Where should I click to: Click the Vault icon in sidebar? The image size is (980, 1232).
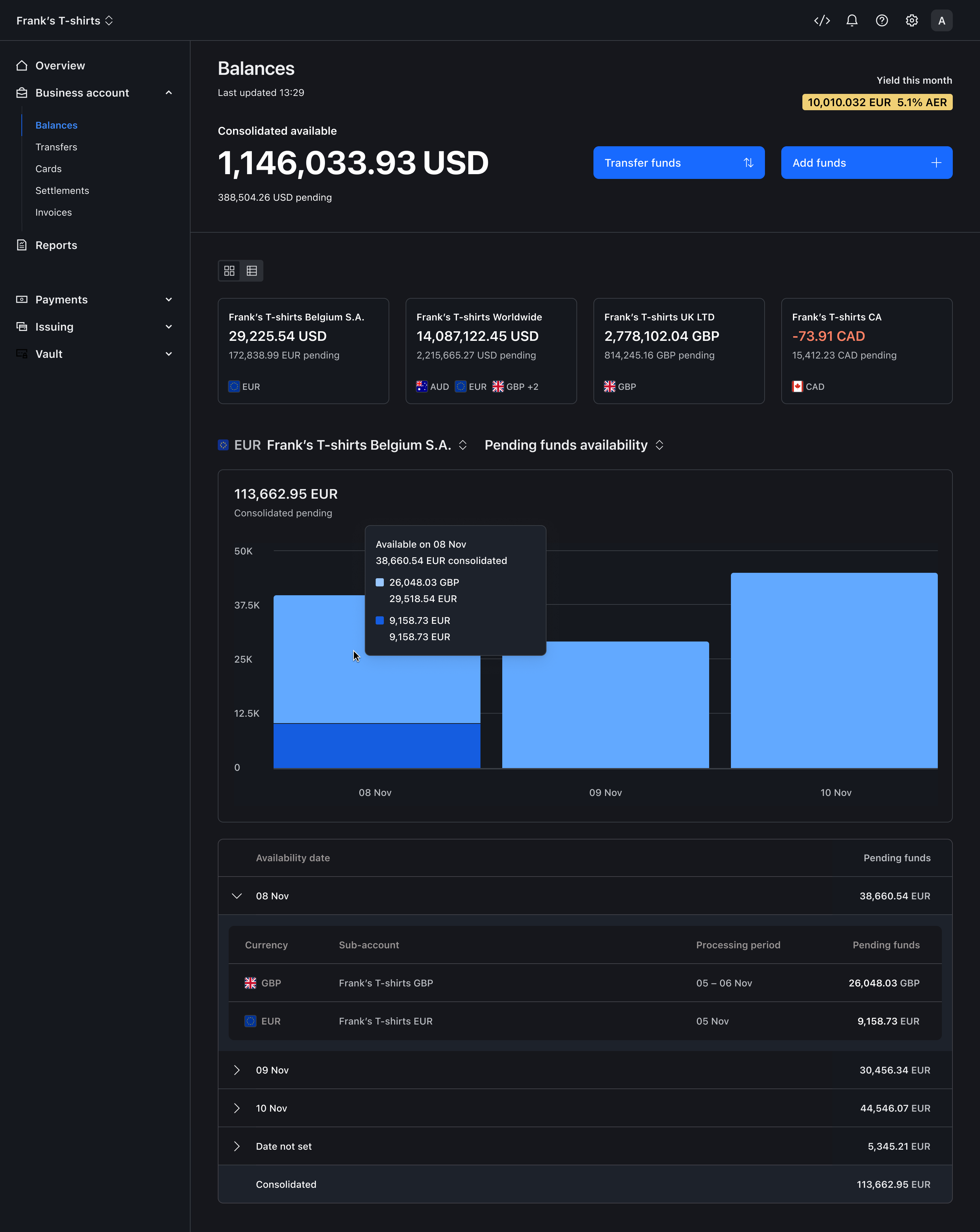point(22,354)
